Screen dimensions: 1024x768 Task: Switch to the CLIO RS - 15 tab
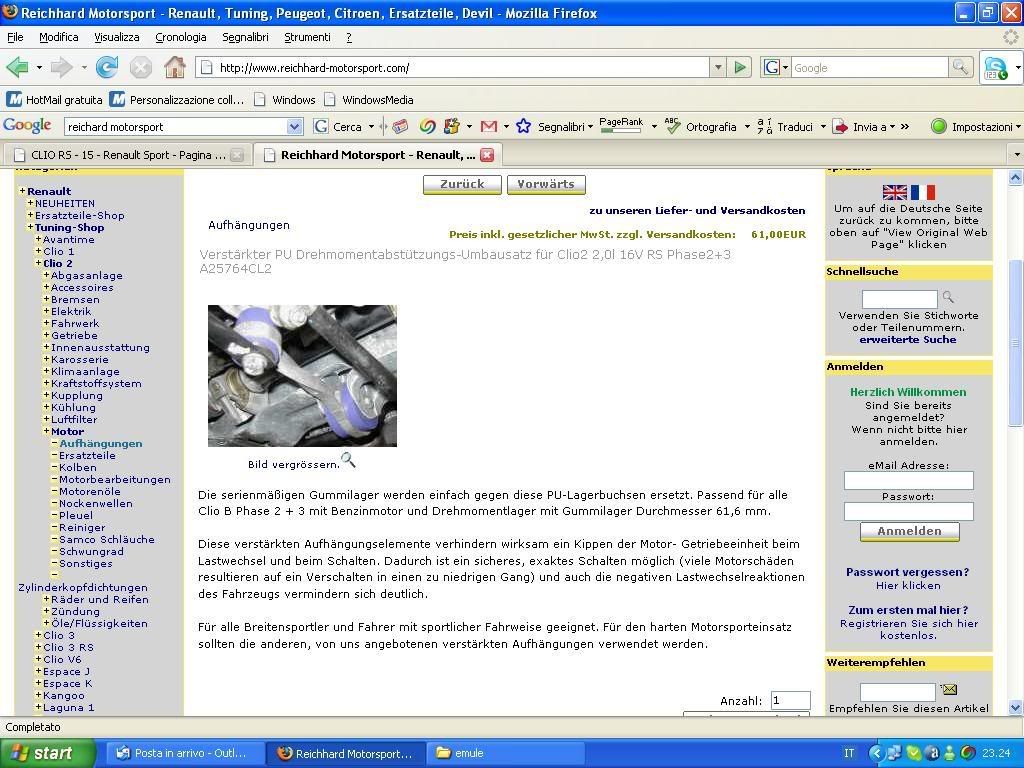pyautogui.click(x=127, y=155)
